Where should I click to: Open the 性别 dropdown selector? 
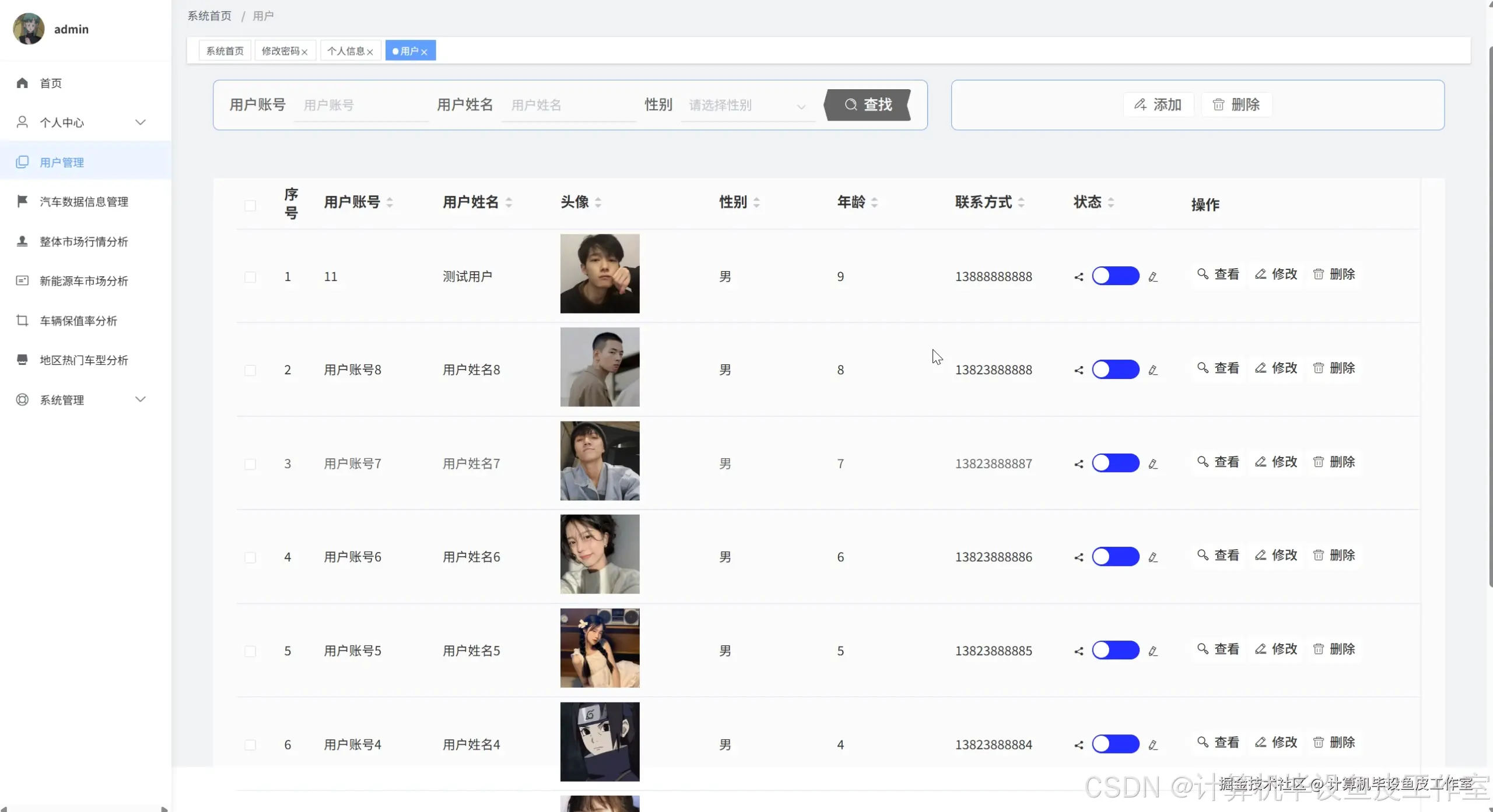tap(746, 106)
